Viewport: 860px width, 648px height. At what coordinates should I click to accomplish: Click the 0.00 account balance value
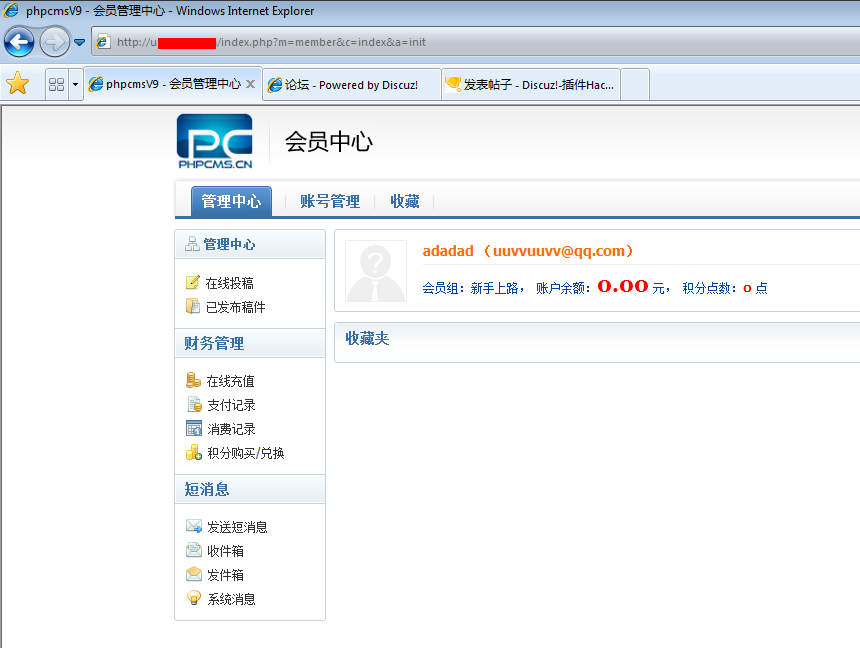click(x=623, y=286)
